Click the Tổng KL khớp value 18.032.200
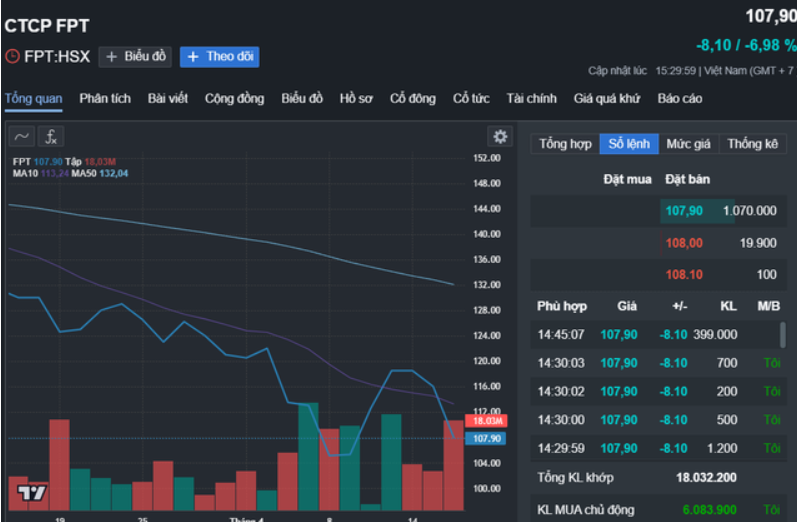 pyautogui.click(x=706, y=478)
